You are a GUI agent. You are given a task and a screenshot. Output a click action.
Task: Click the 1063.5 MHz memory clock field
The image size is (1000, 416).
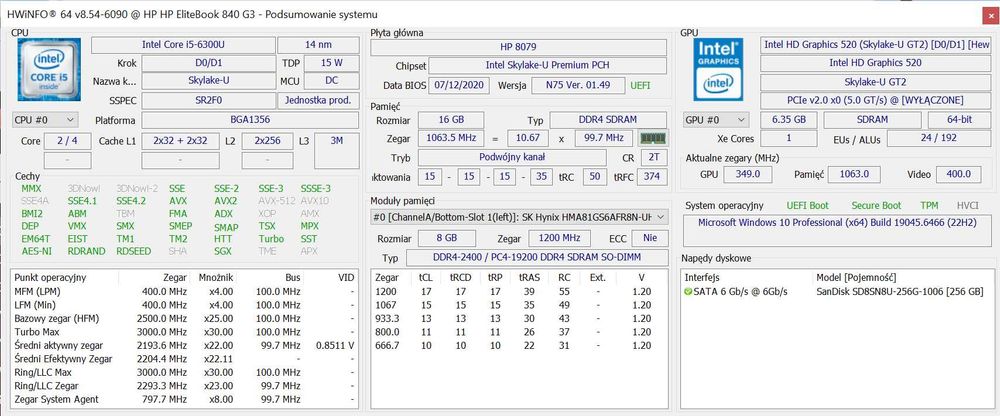pyautogui.click(x=451, y=138)
